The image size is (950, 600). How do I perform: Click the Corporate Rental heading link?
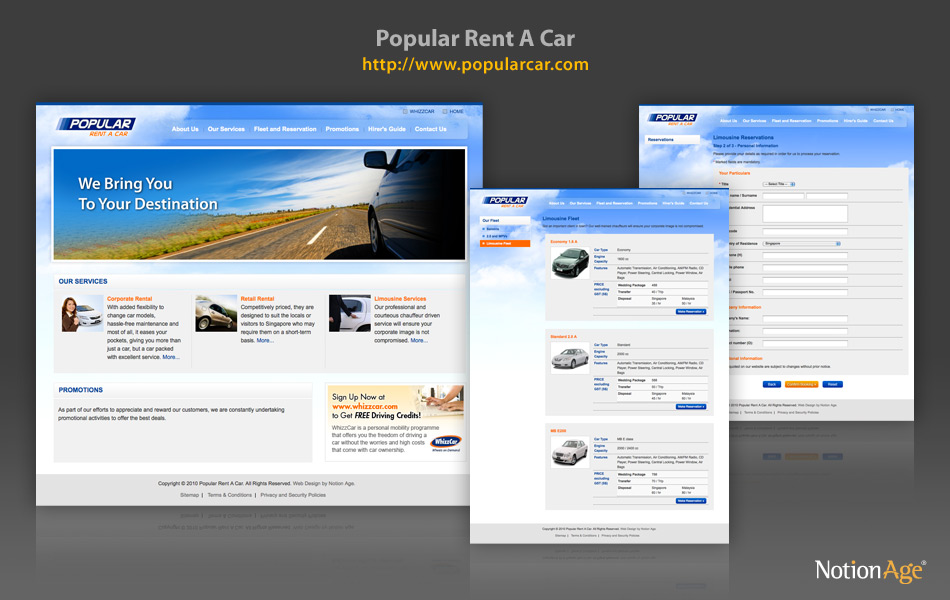point(130,299)
